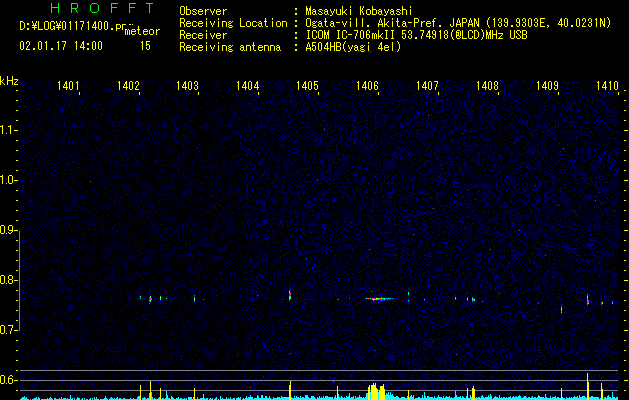Click time axis marker 1408
The height and width of the screenshot is (400, 629).
click(x=487, y=85)
